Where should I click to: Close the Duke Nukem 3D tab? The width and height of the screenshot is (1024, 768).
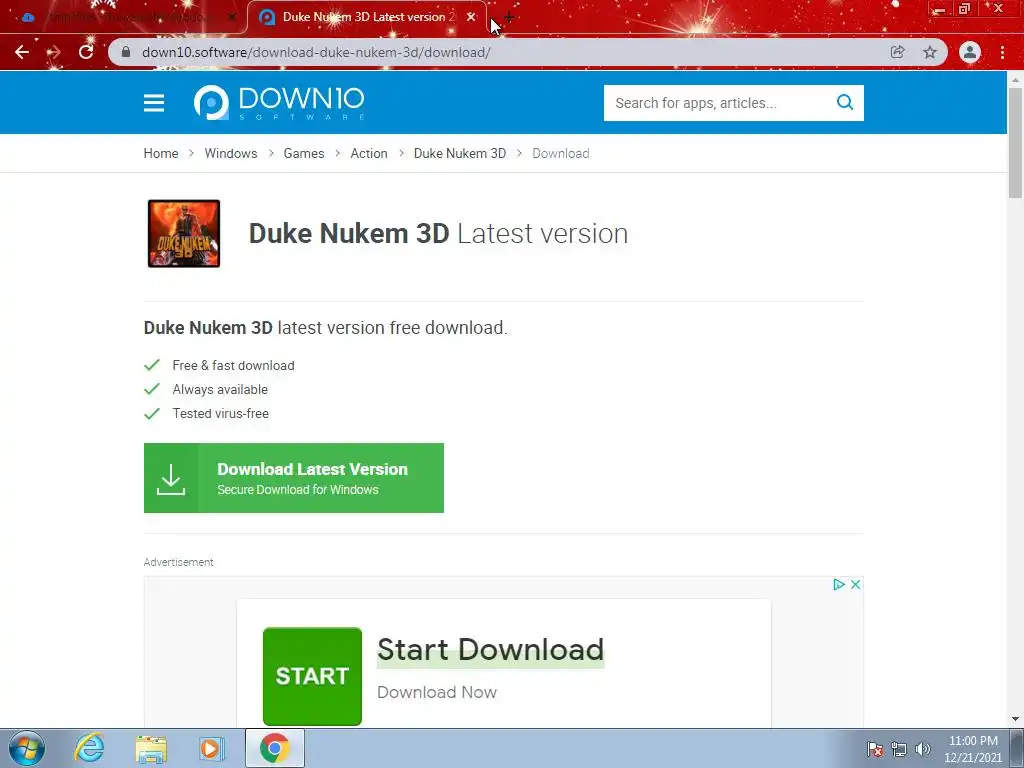[471, 17]
